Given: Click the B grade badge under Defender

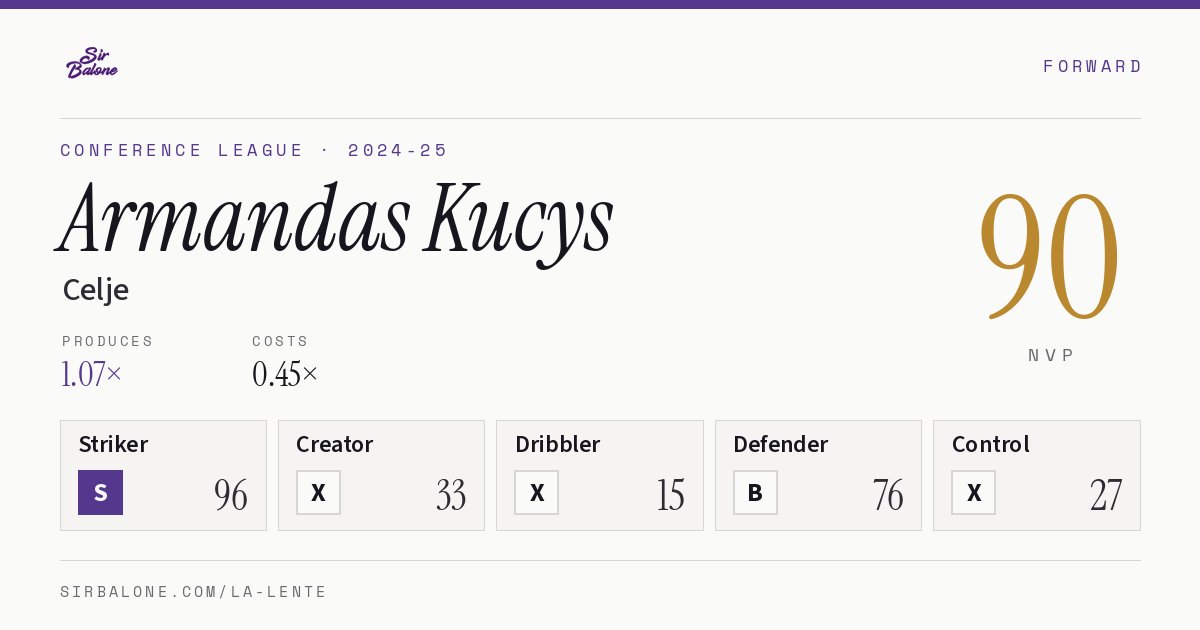Looking at the screenshot, I should pos(755,492).
